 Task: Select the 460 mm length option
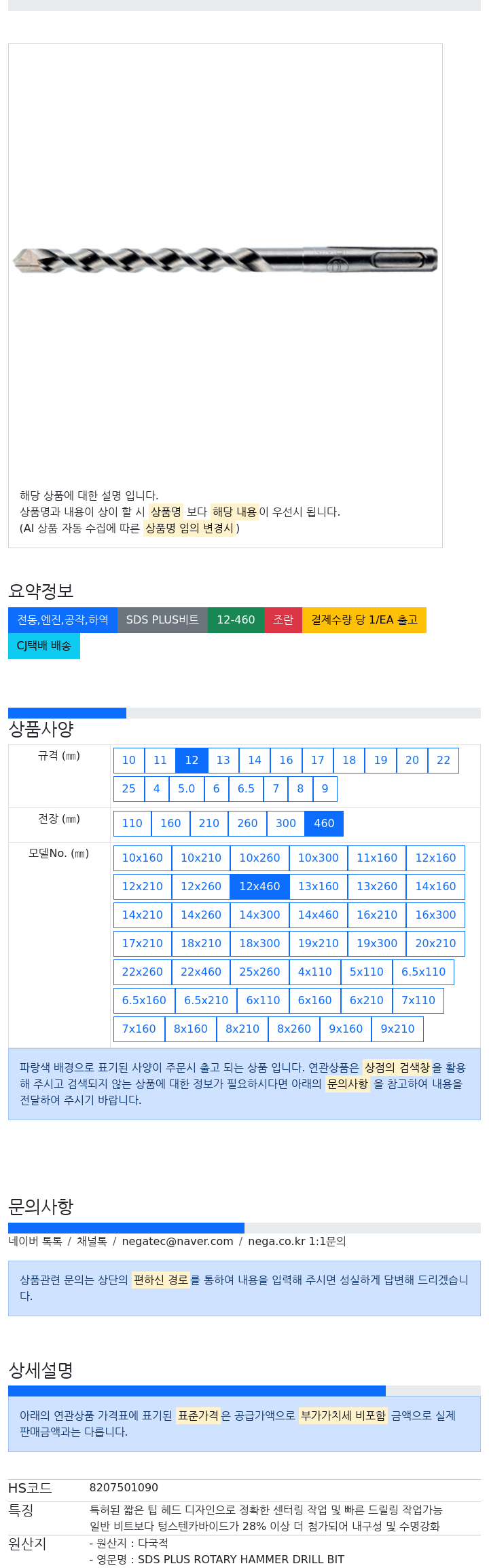(x=324, y=824)
